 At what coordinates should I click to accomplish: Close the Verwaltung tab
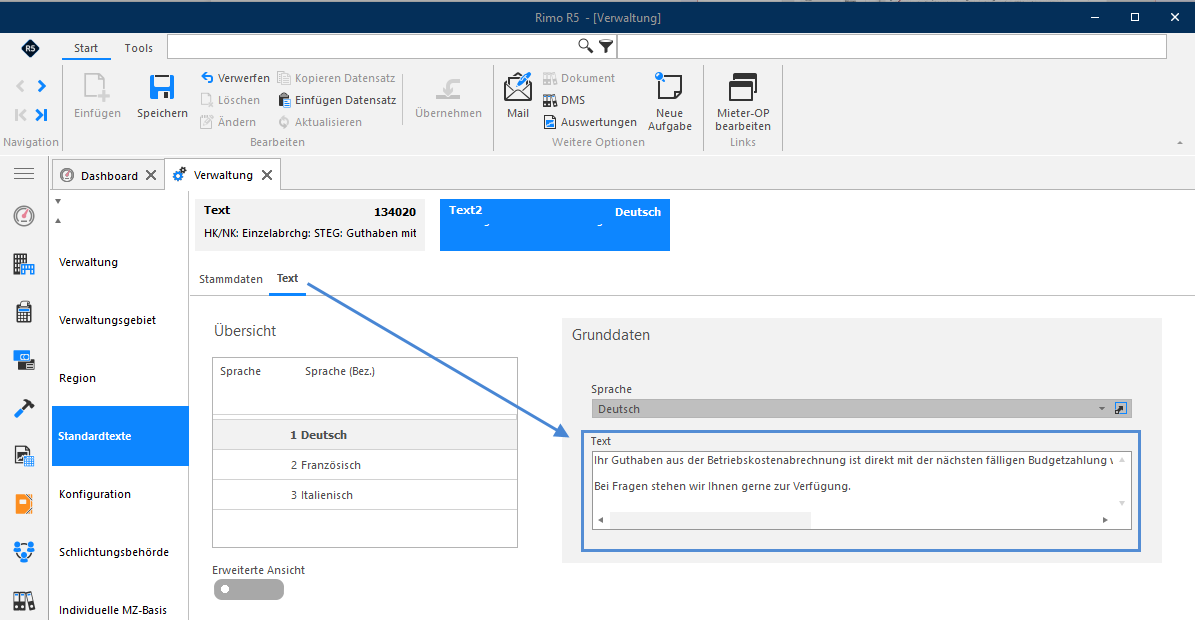267,175
